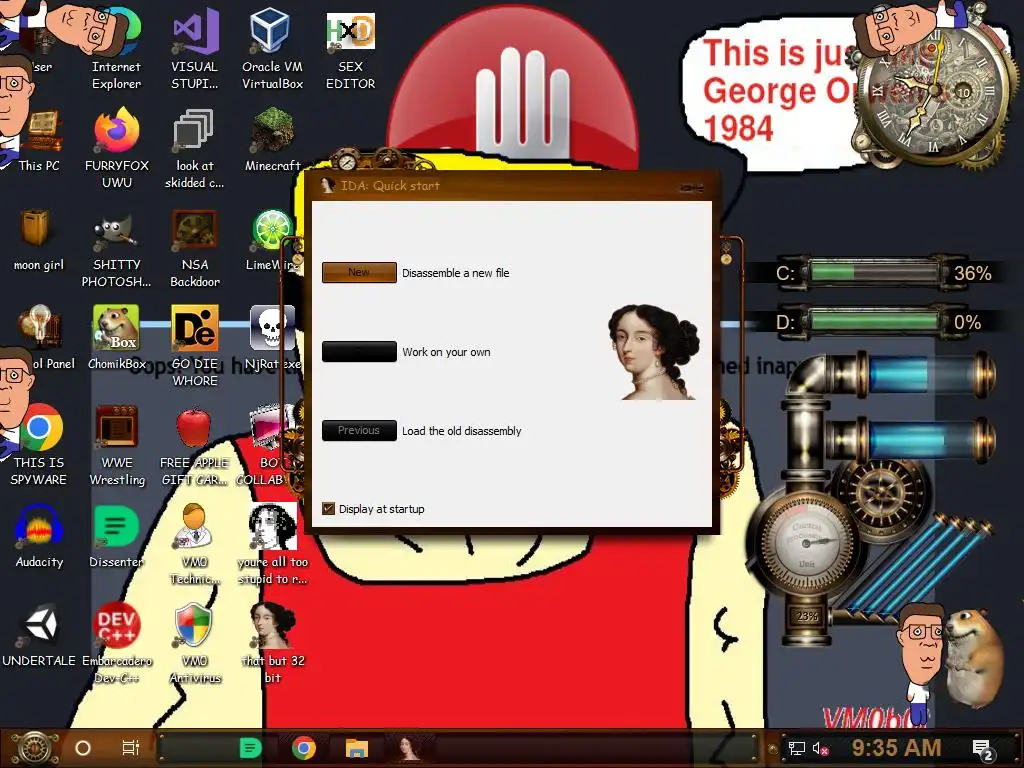Image resolution: width=1024 pixels, height=768 pixels.
Task: Open the 'look at skidded c...' icon
Action: coord(195,148)
